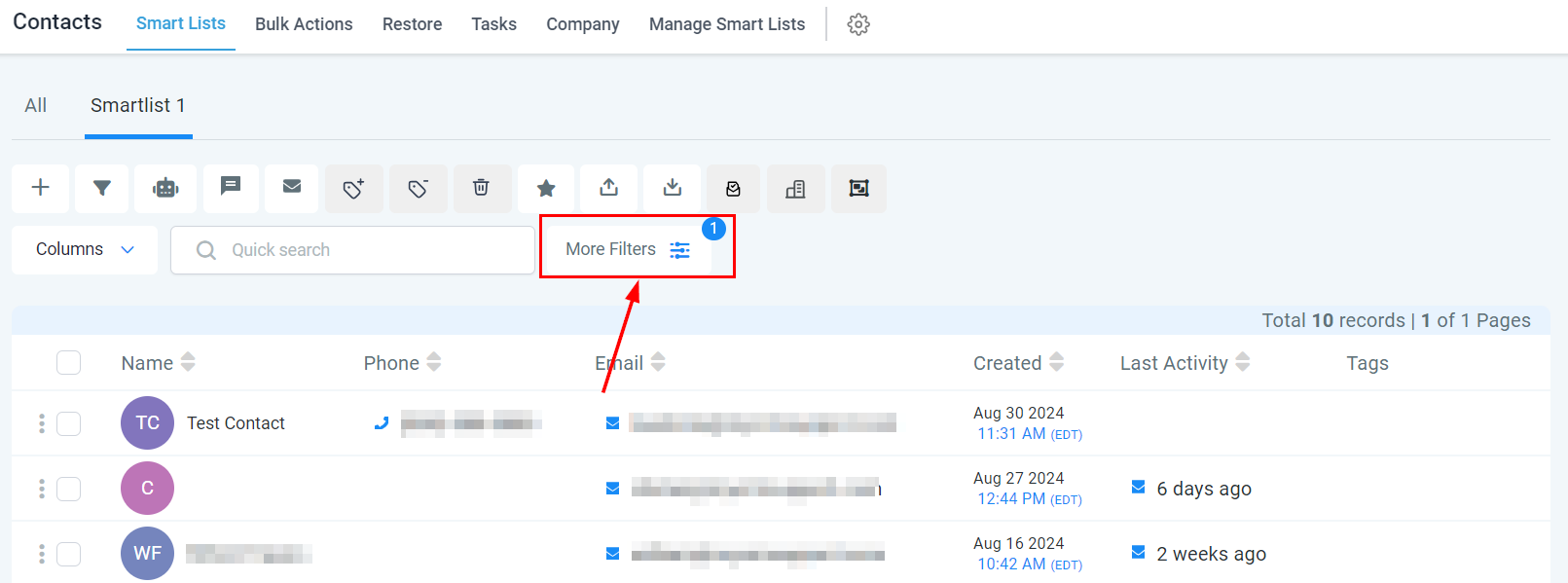This screenshot has height=583, width=1568.
Task: Open the Tasks tab
Action: [x=493, y=24]
